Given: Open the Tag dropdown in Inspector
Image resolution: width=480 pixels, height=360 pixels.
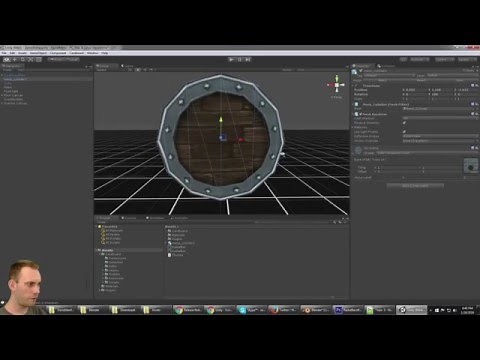Looking at the screenshot, I should point(389,76).
